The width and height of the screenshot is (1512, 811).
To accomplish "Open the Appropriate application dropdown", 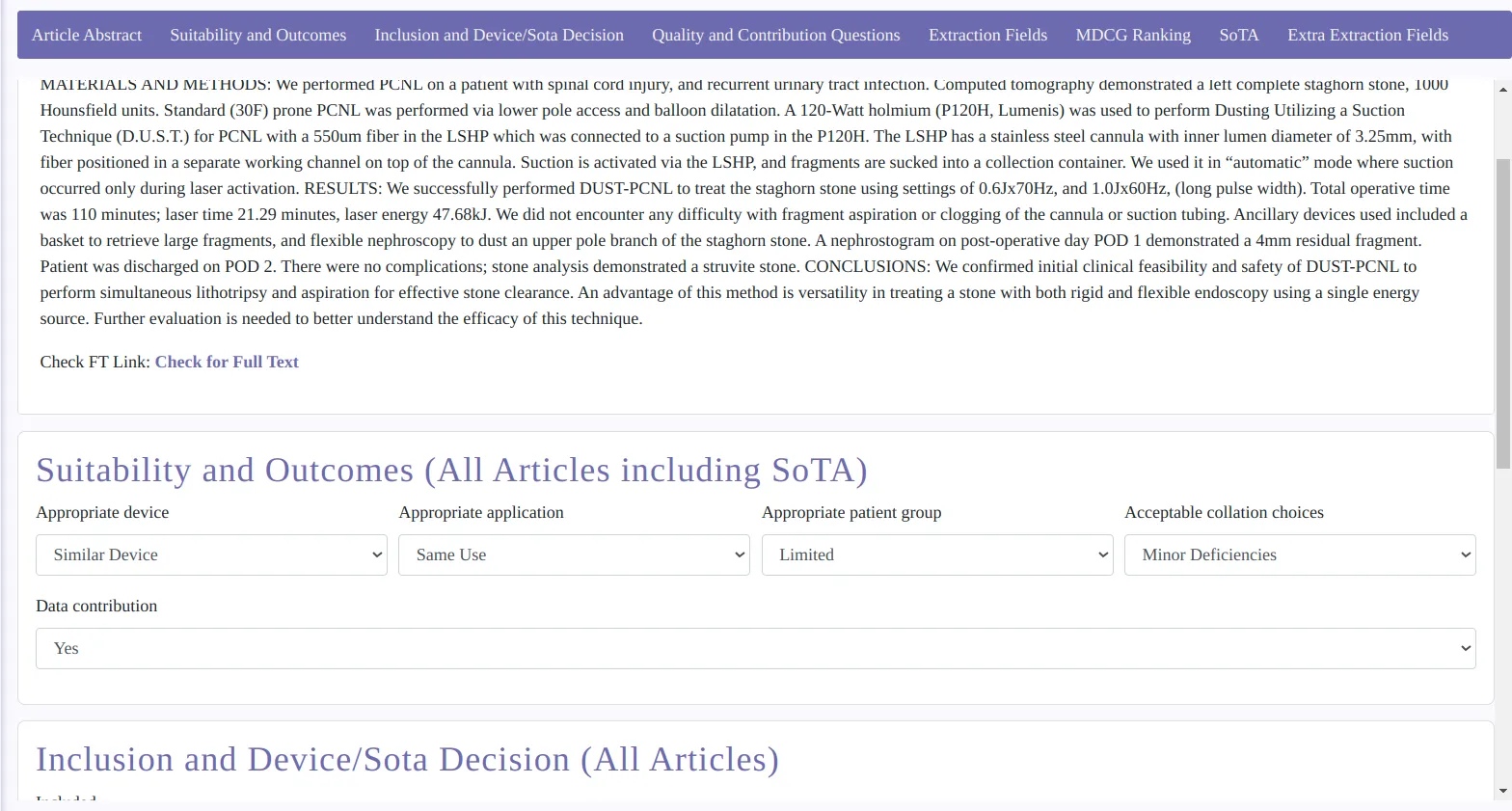I will (574, 555).
